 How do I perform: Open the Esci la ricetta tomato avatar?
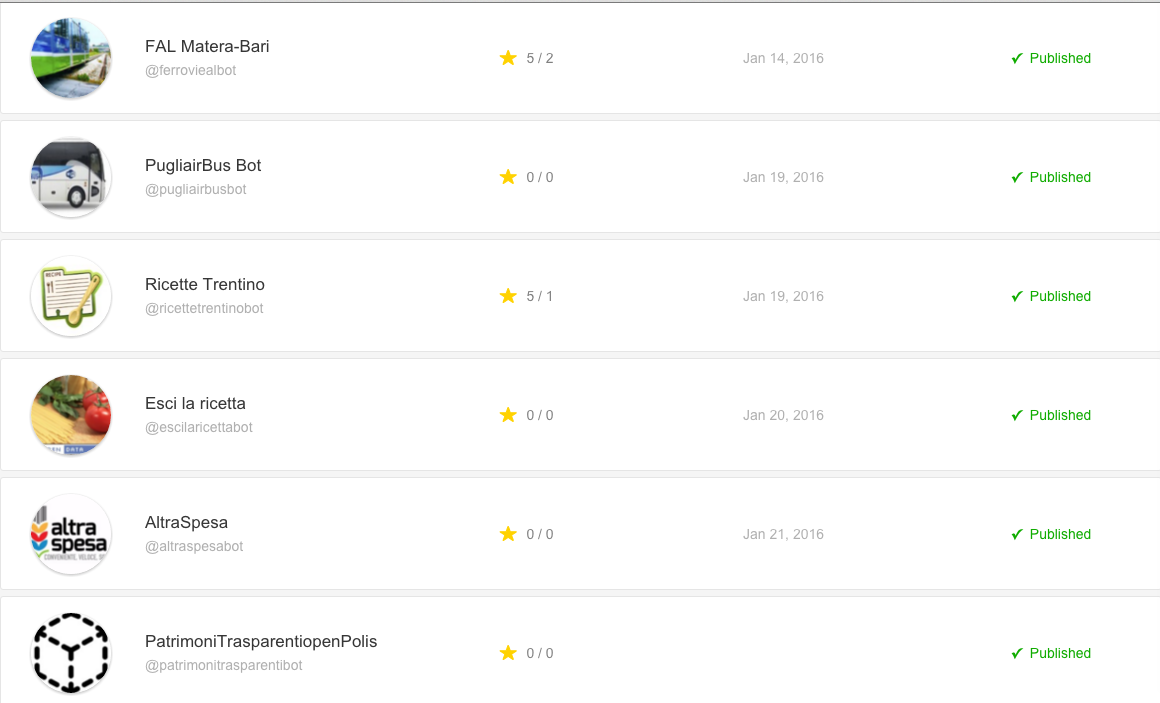point(71,415)
